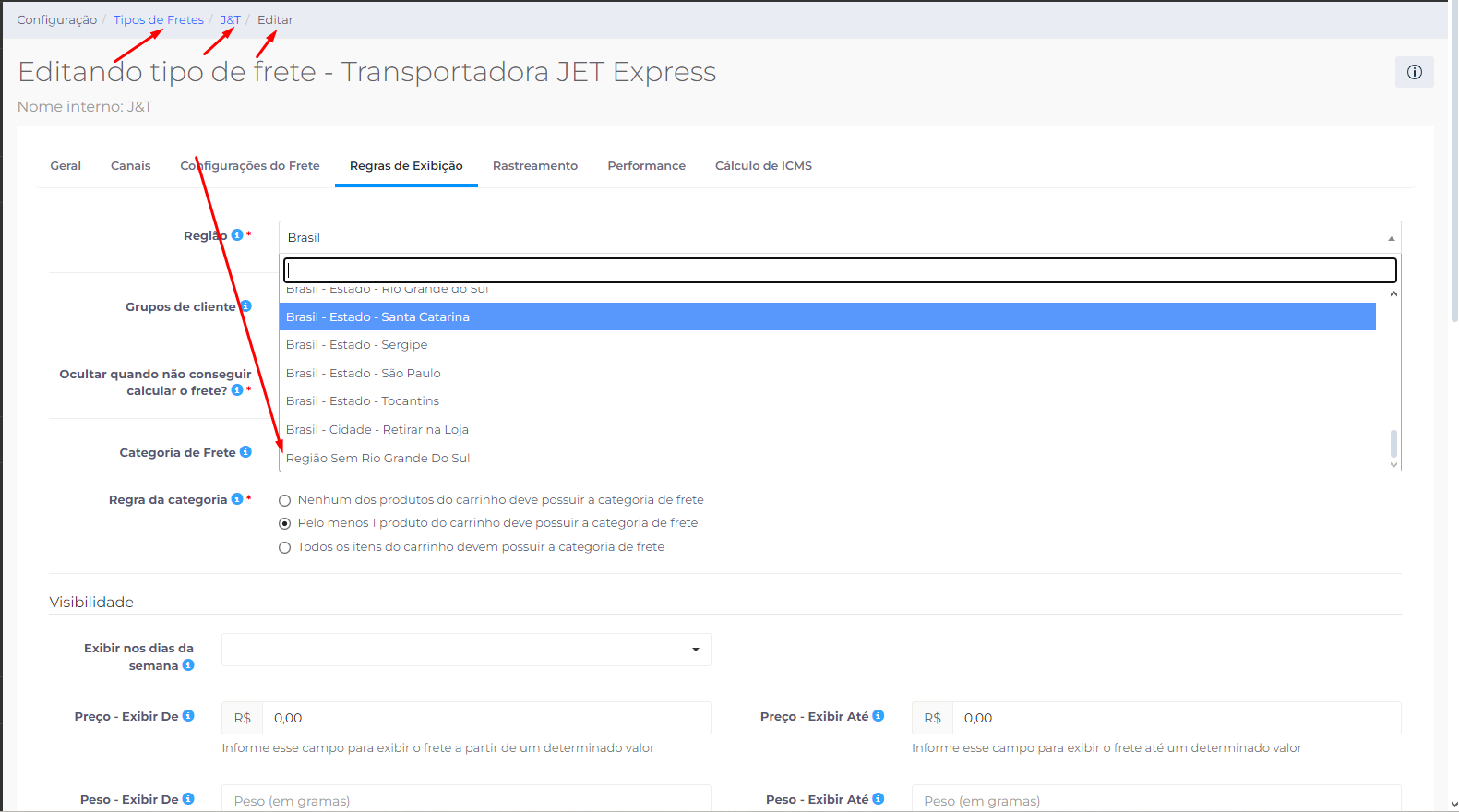Switch to the Rastreamento tab
The width and height of the screenshot is (1459, 812).
tap(535, 166)
